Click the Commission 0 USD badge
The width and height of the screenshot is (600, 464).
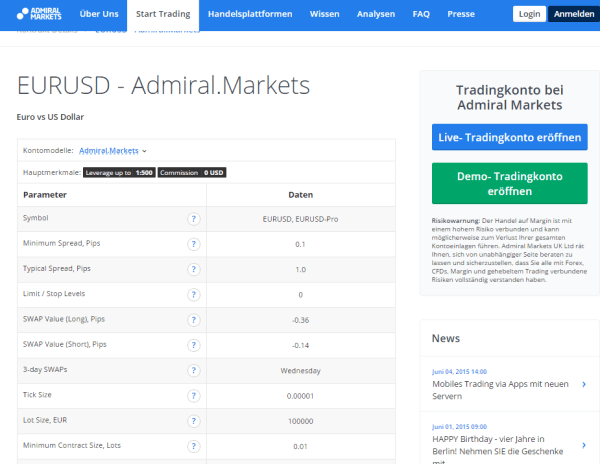[x=192, y=173]
